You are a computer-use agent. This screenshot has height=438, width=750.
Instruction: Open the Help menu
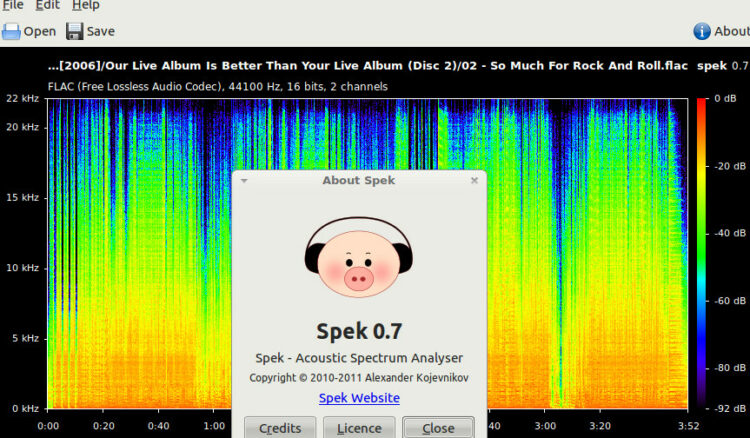click(x=86, y=5)
